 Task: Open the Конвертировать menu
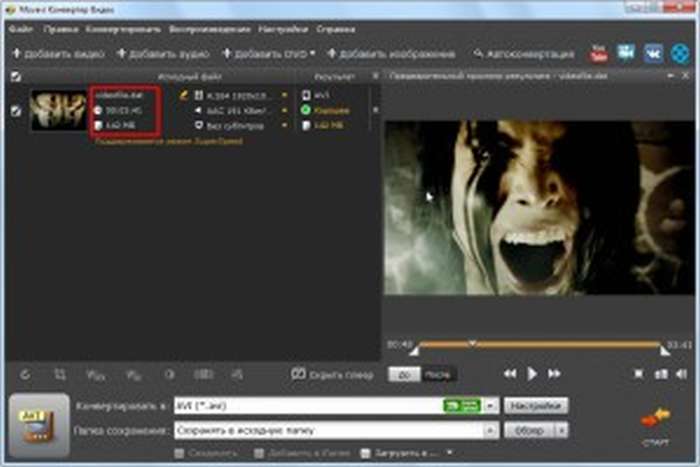[x=123, y=29]
